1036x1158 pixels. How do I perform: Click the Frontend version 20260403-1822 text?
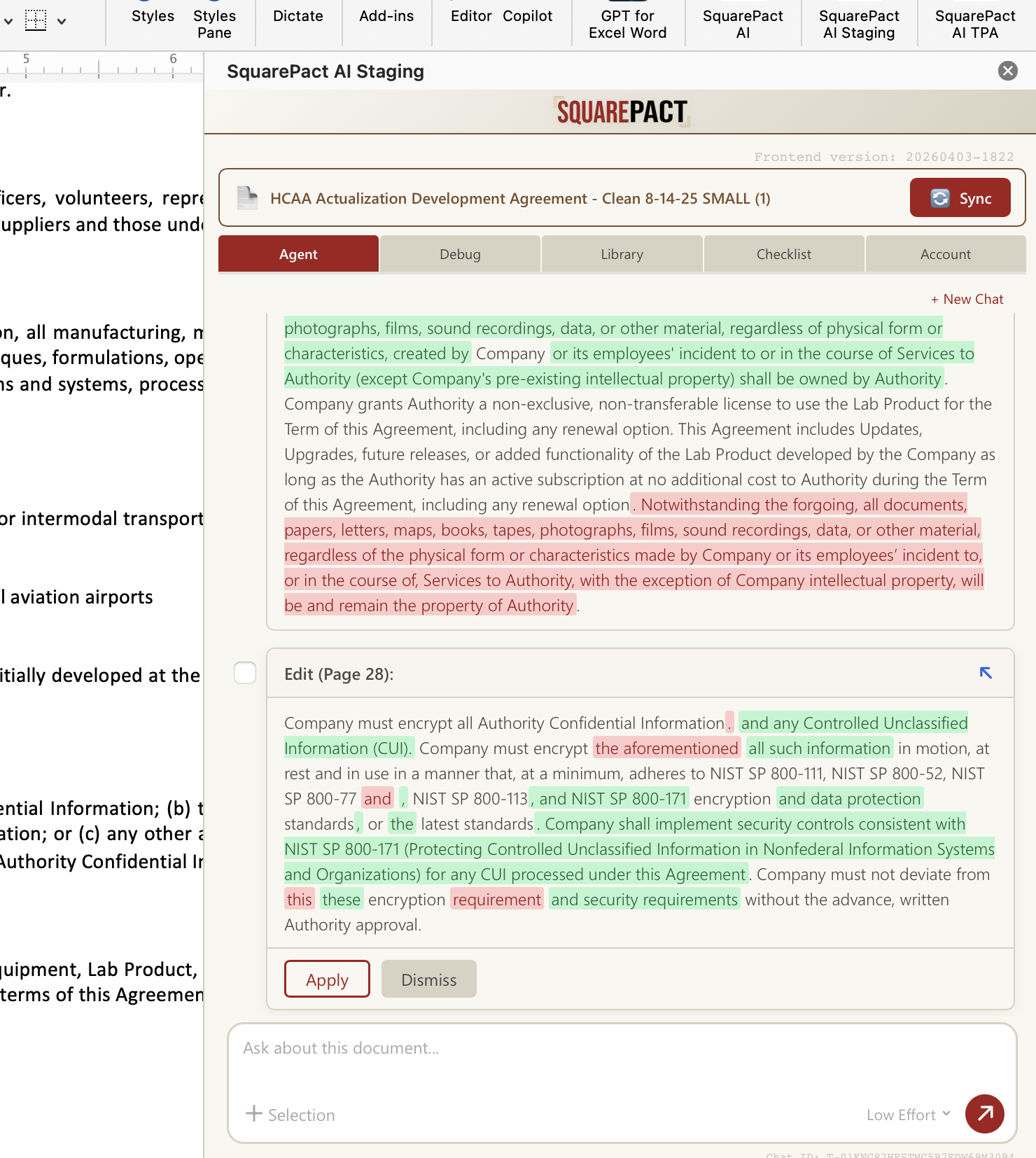pos(884,157)
